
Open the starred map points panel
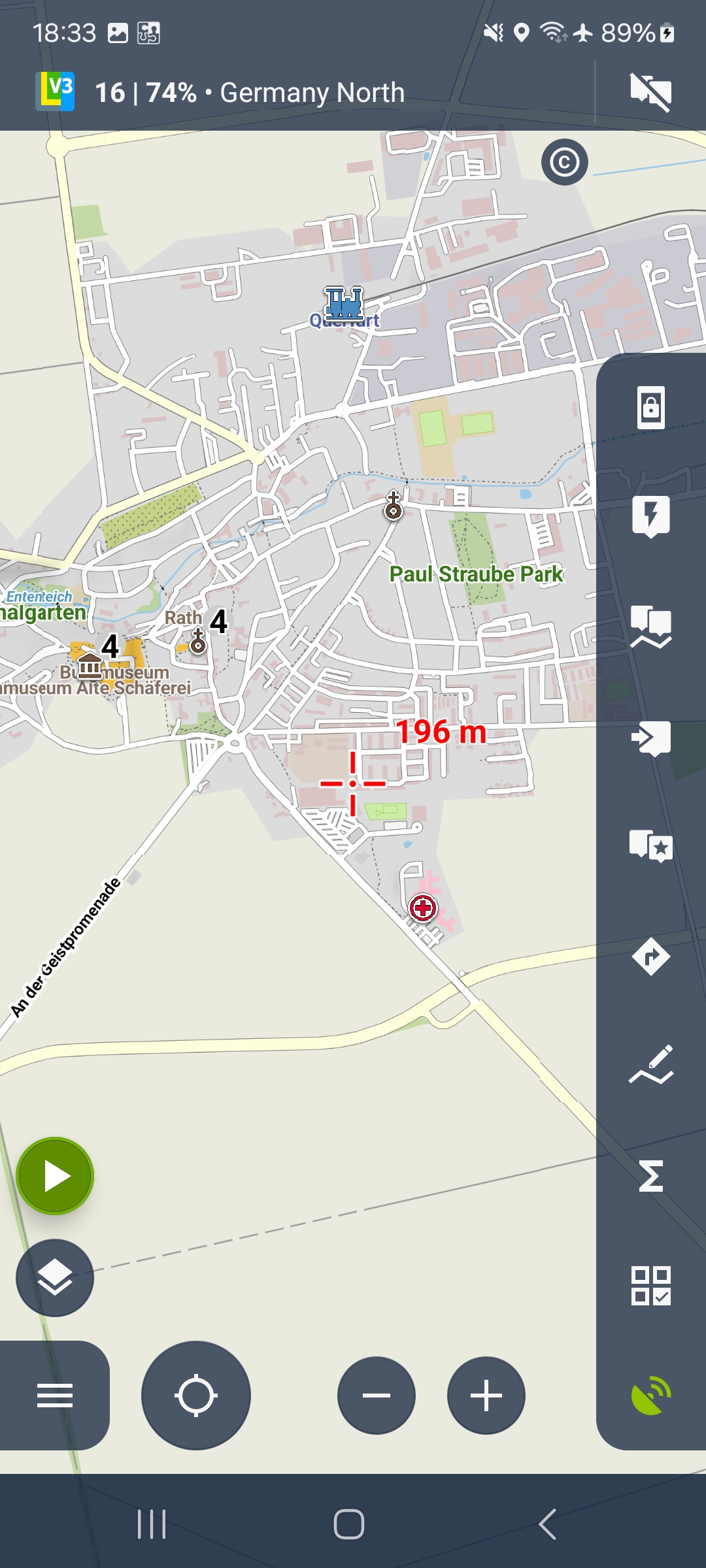point(651,847)
